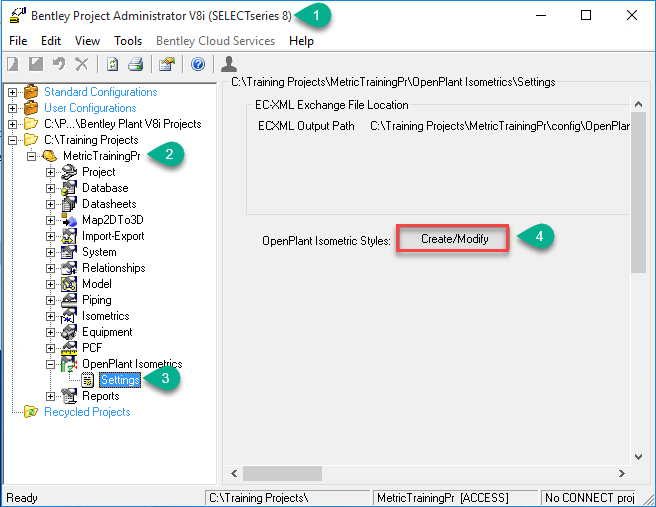This screenshot has height=507, width=656.
Task: Click the Datasheets node icon
Action: click(69, 204)
